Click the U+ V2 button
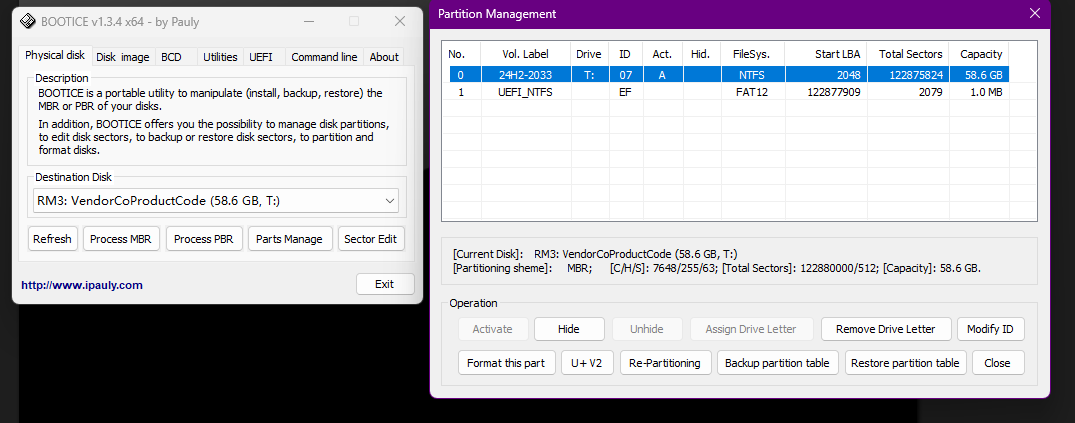 point(586,363)
